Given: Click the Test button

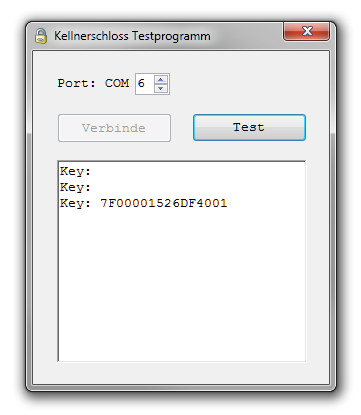Looking at the screenshot, I should click(249, 127).
